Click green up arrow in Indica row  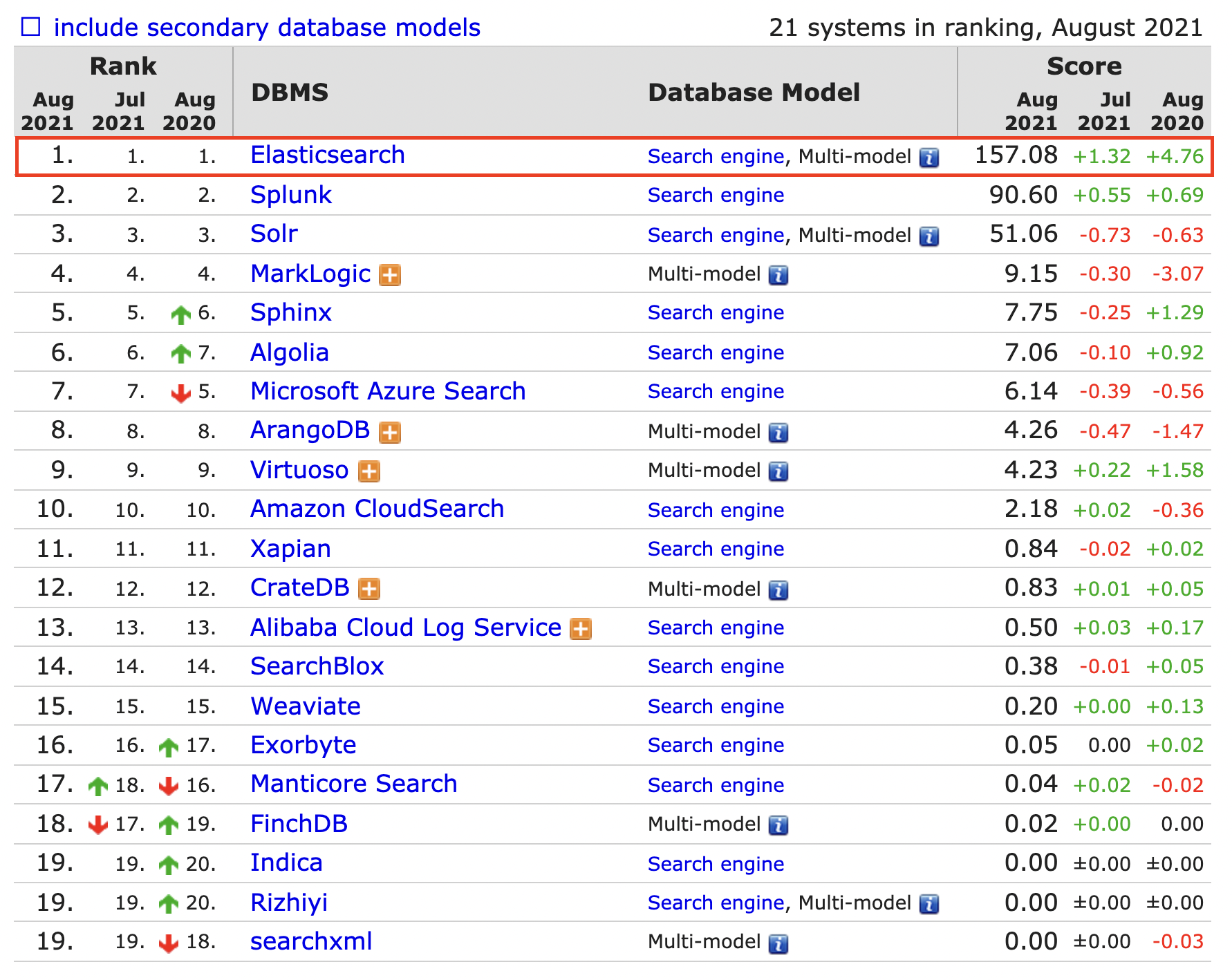coord(168,865)
